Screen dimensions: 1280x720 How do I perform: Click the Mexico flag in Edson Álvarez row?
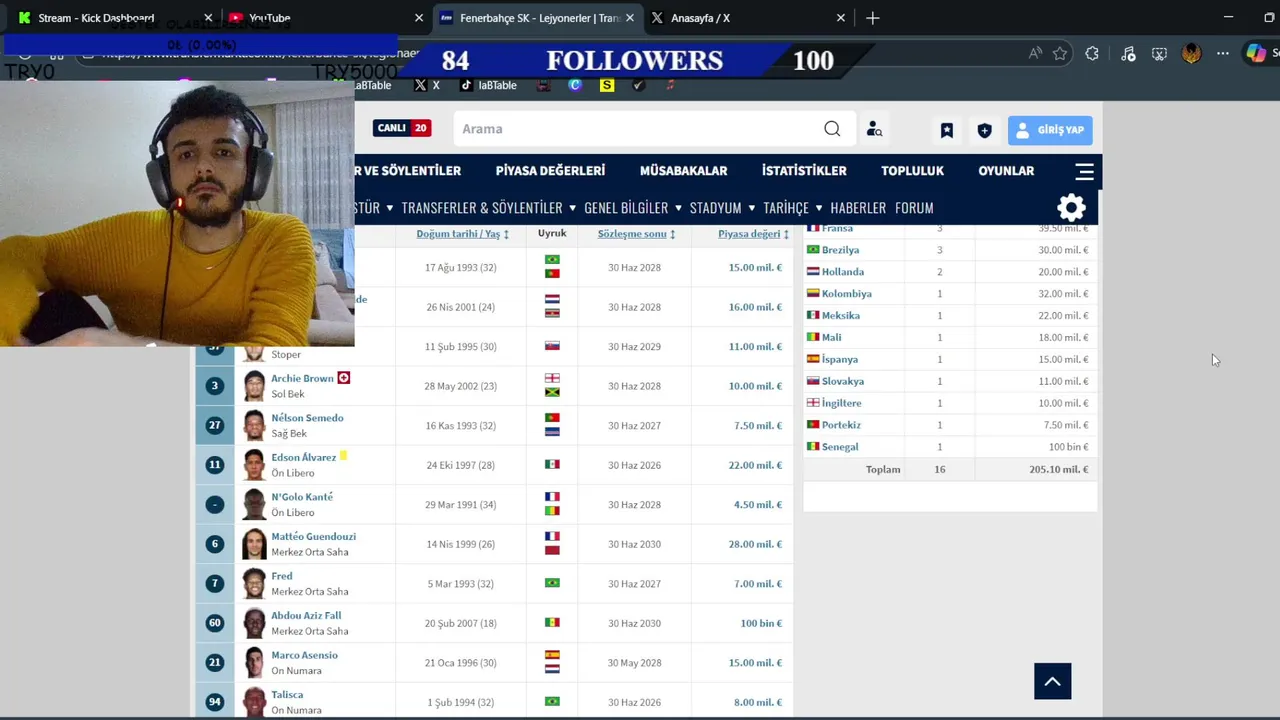click(x=552, y=465)
